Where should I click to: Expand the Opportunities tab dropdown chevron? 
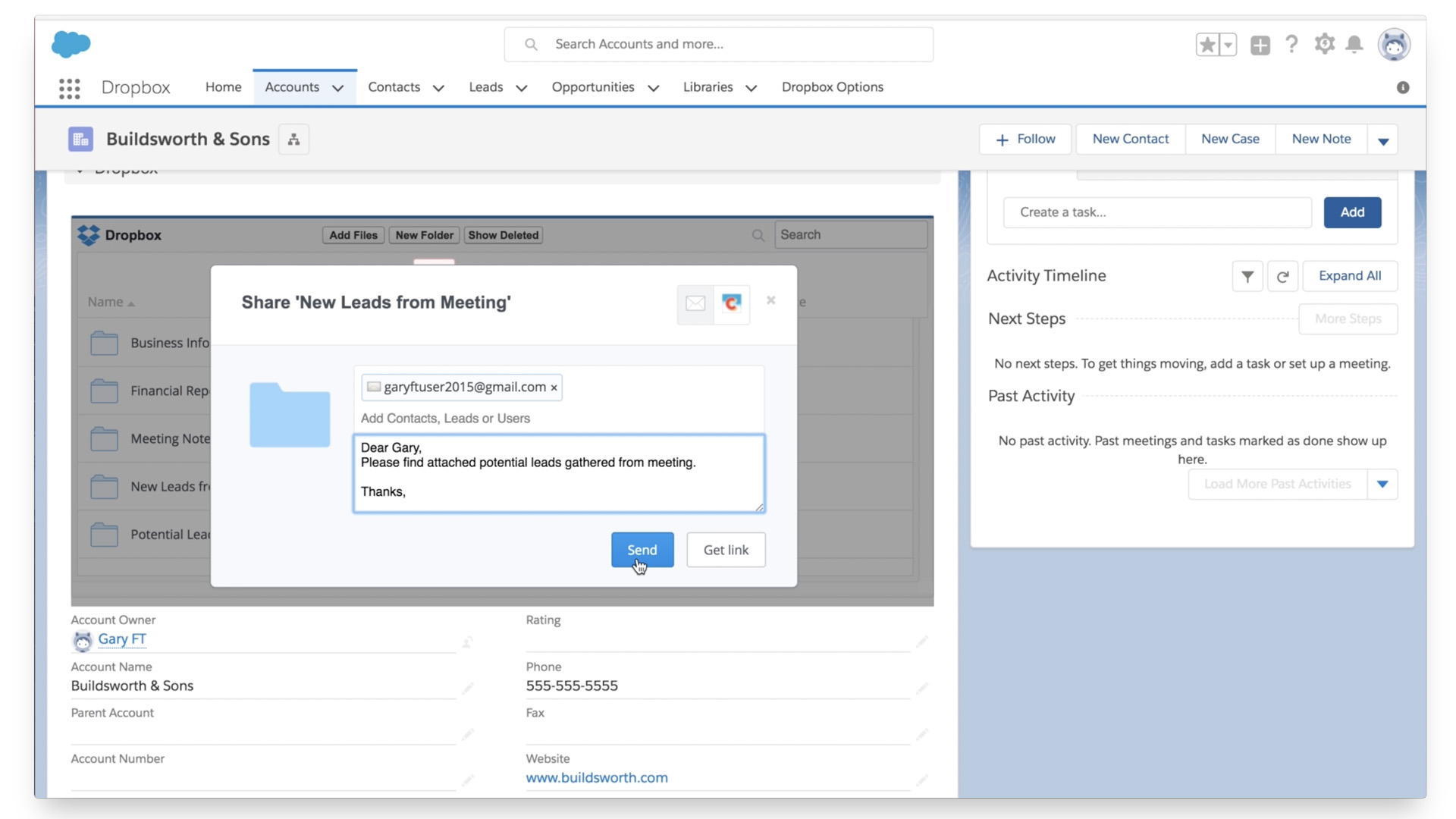[x=654, y=89]
